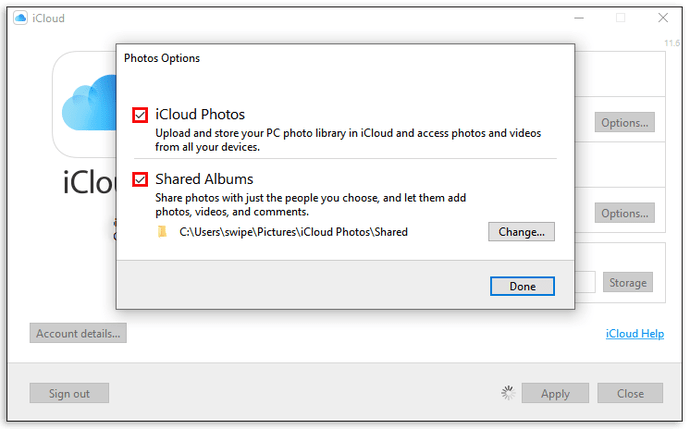Follow the iCloud Help link

click(635, 334)
